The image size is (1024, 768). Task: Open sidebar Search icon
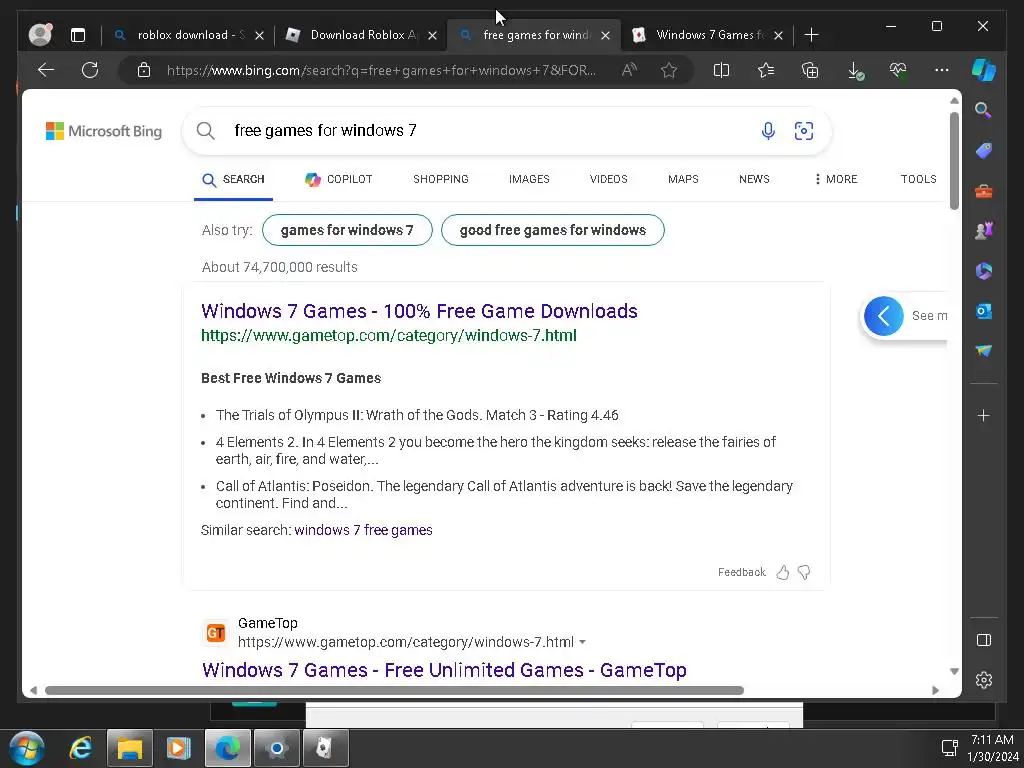point(983,110)
